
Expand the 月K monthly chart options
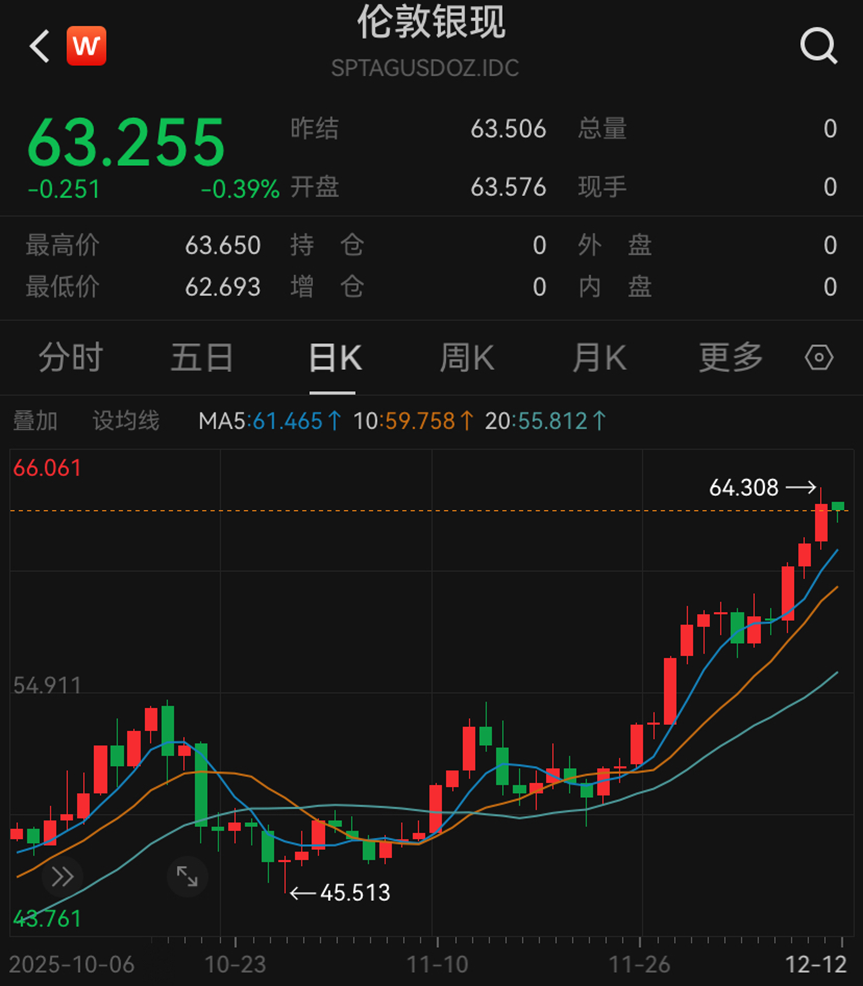coord(598,357)
